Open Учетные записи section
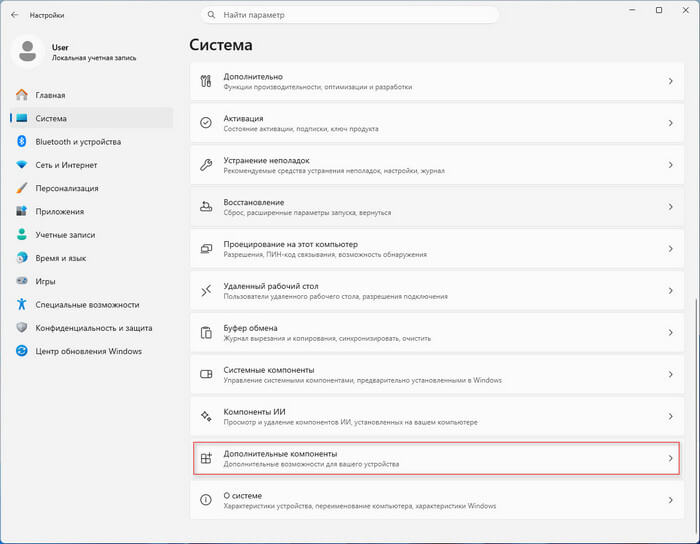700x544 pixels. coord(92,234)
